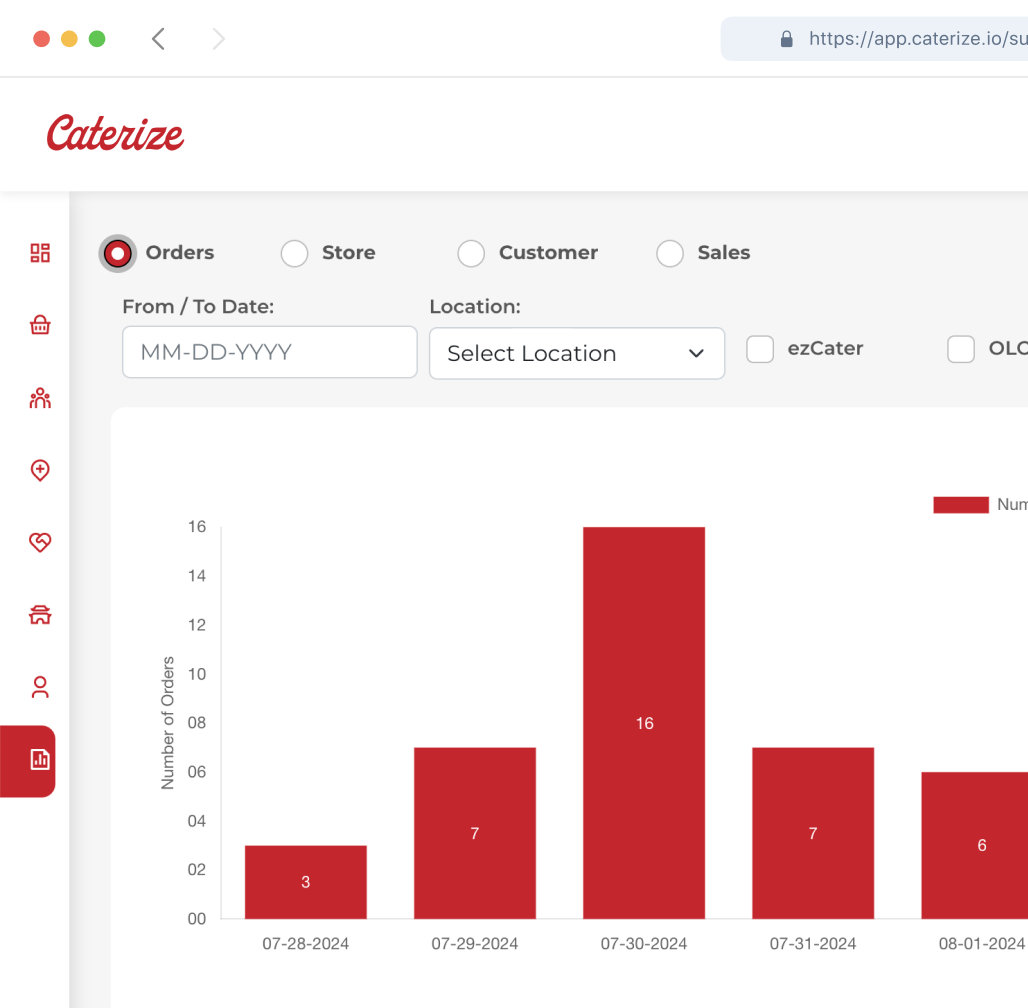This screenshot has width=1028, height=1008.
Task: Click the 07-30-2024 bar showing 16
Action: click(x=644, y=722)
